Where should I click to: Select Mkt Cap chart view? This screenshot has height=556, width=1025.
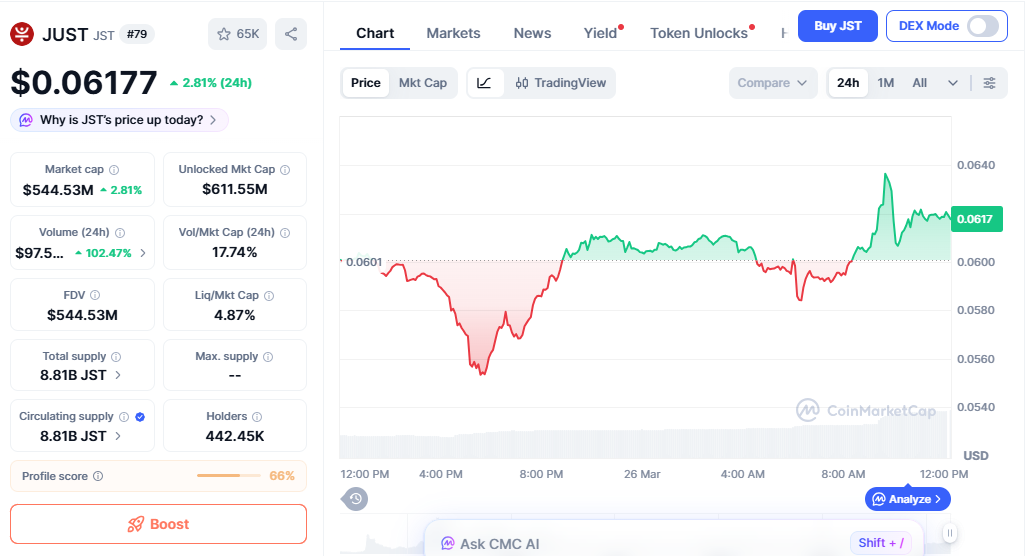(423, 83)
